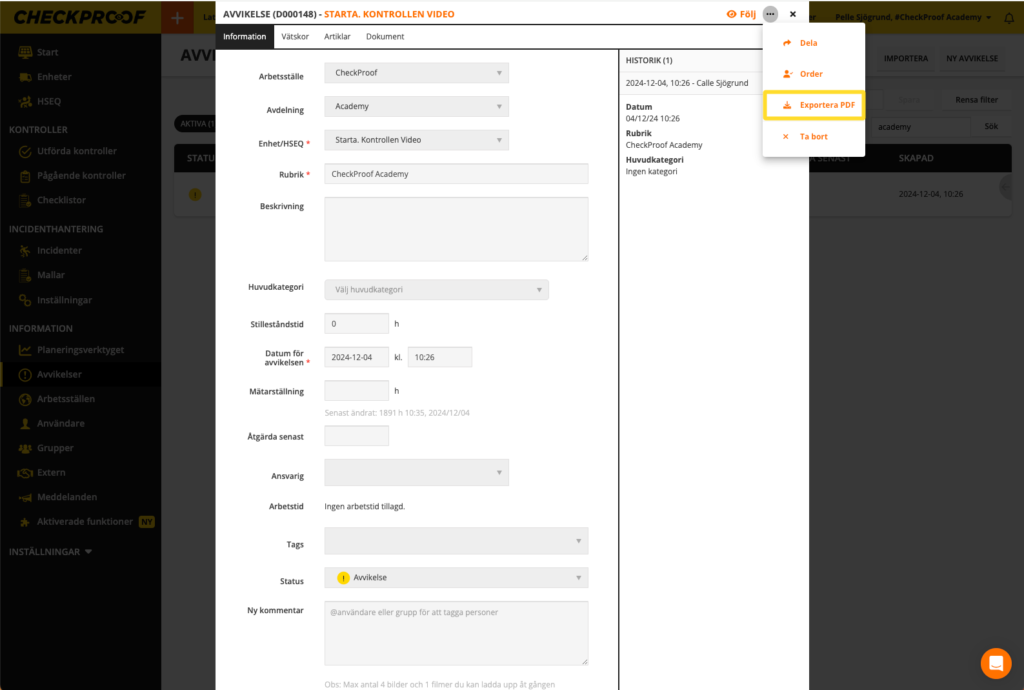The width and height of the screenshot is (1024, 690).
Task: Click the orange plus icon in top bar
Action: pos(177,17)
